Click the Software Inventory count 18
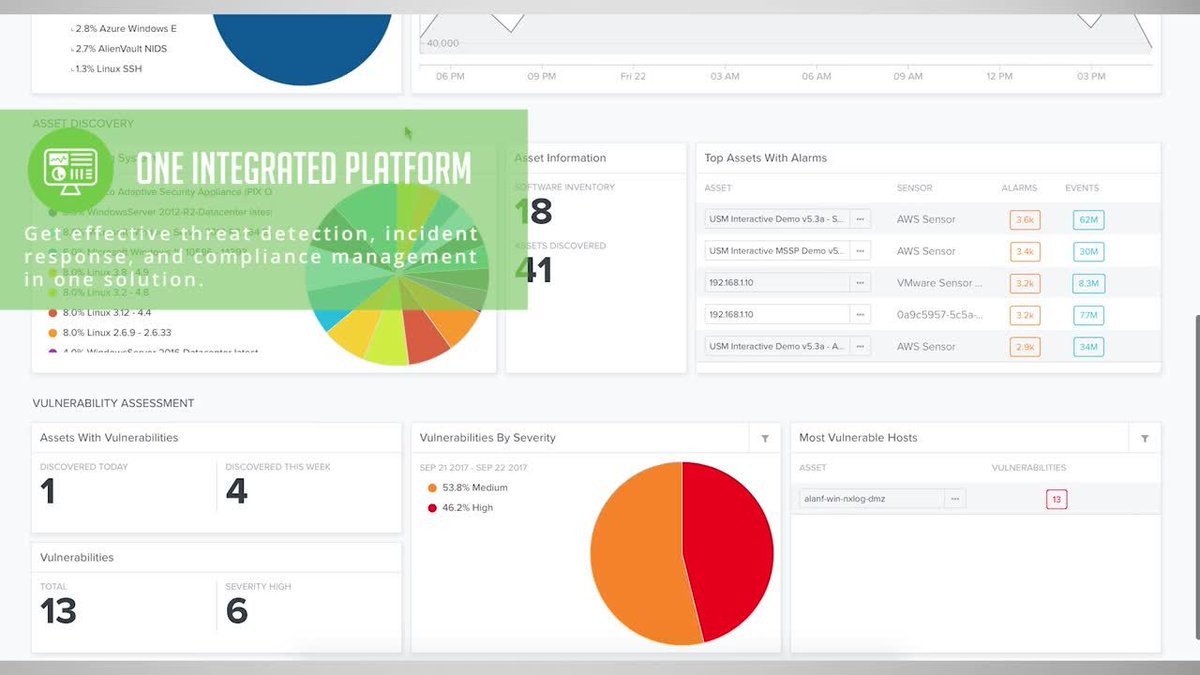The width and height of the screenshot is (1200, 675). pos(533,211)
